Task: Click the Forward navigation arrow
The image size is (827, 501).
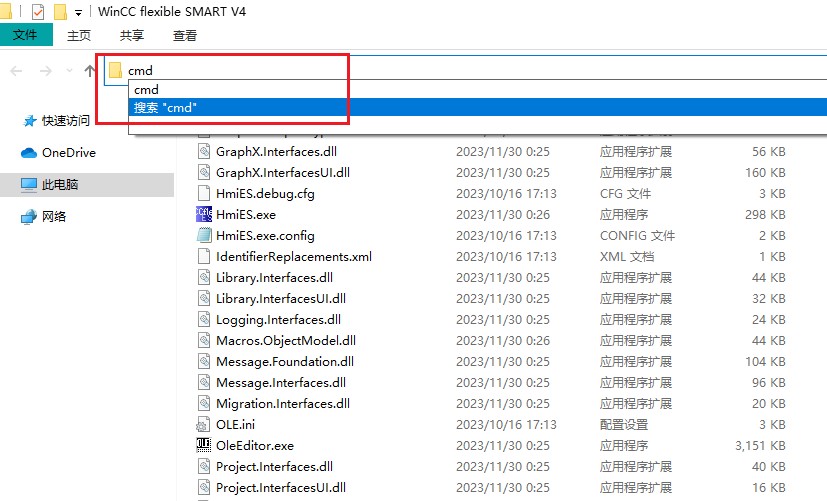Action: click(46, 71)
